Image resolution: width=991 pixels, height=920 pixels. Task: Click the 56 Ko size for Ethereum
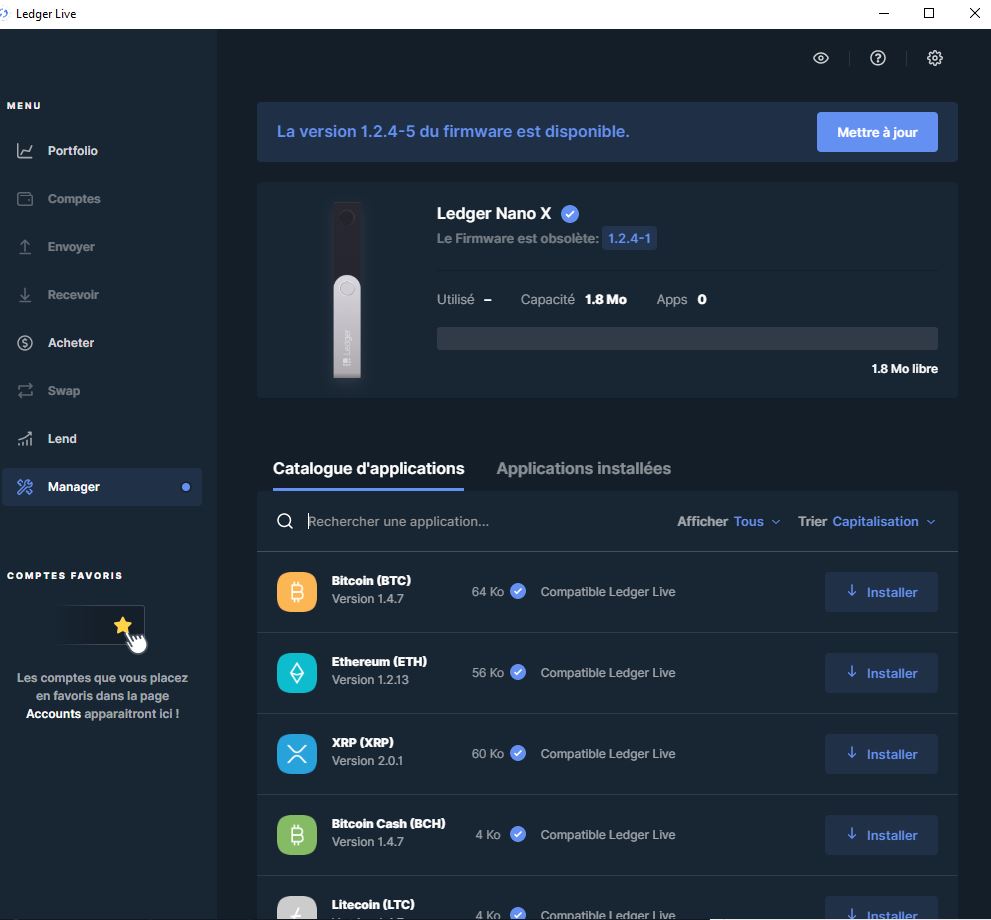click(x=487, y=672)
